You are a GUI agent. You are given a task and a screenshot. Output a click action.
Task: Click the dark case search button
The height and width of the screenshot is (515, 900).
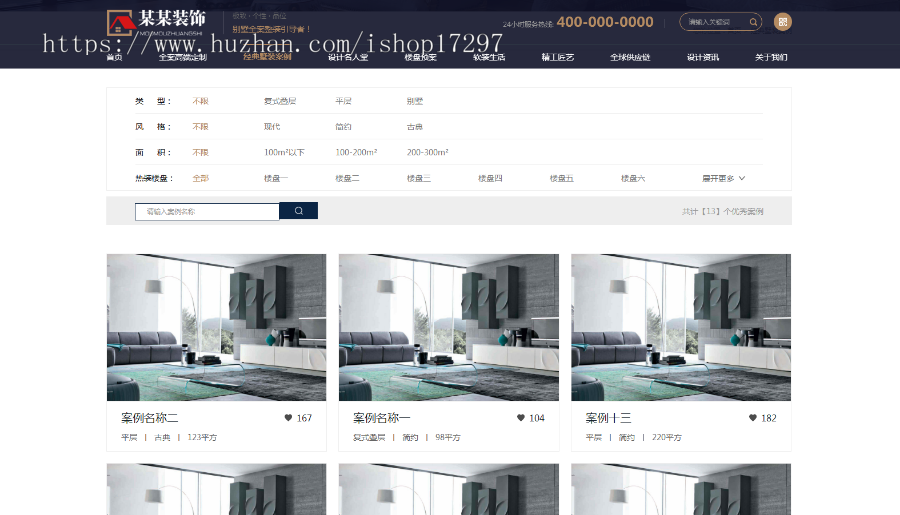[x=298, y=211]
